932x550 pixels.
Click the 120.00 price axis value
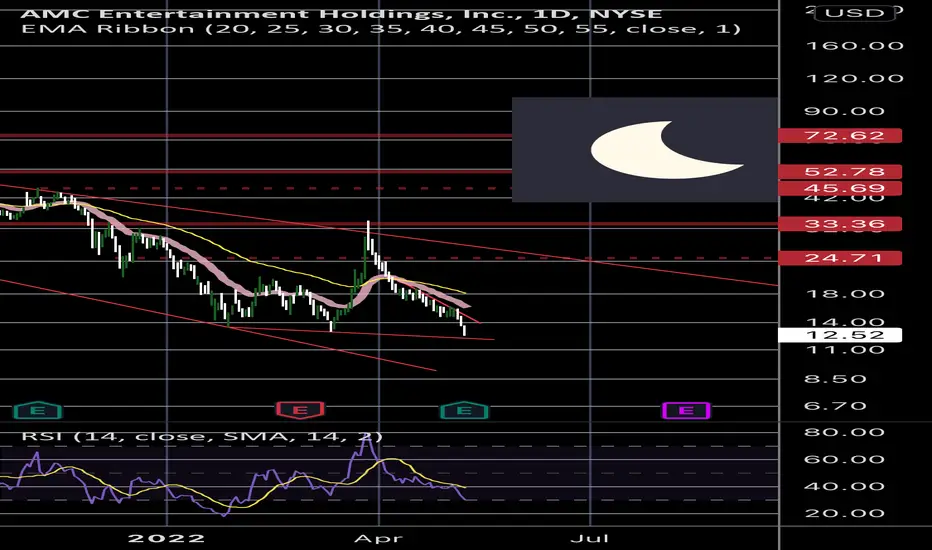[855, 78]
